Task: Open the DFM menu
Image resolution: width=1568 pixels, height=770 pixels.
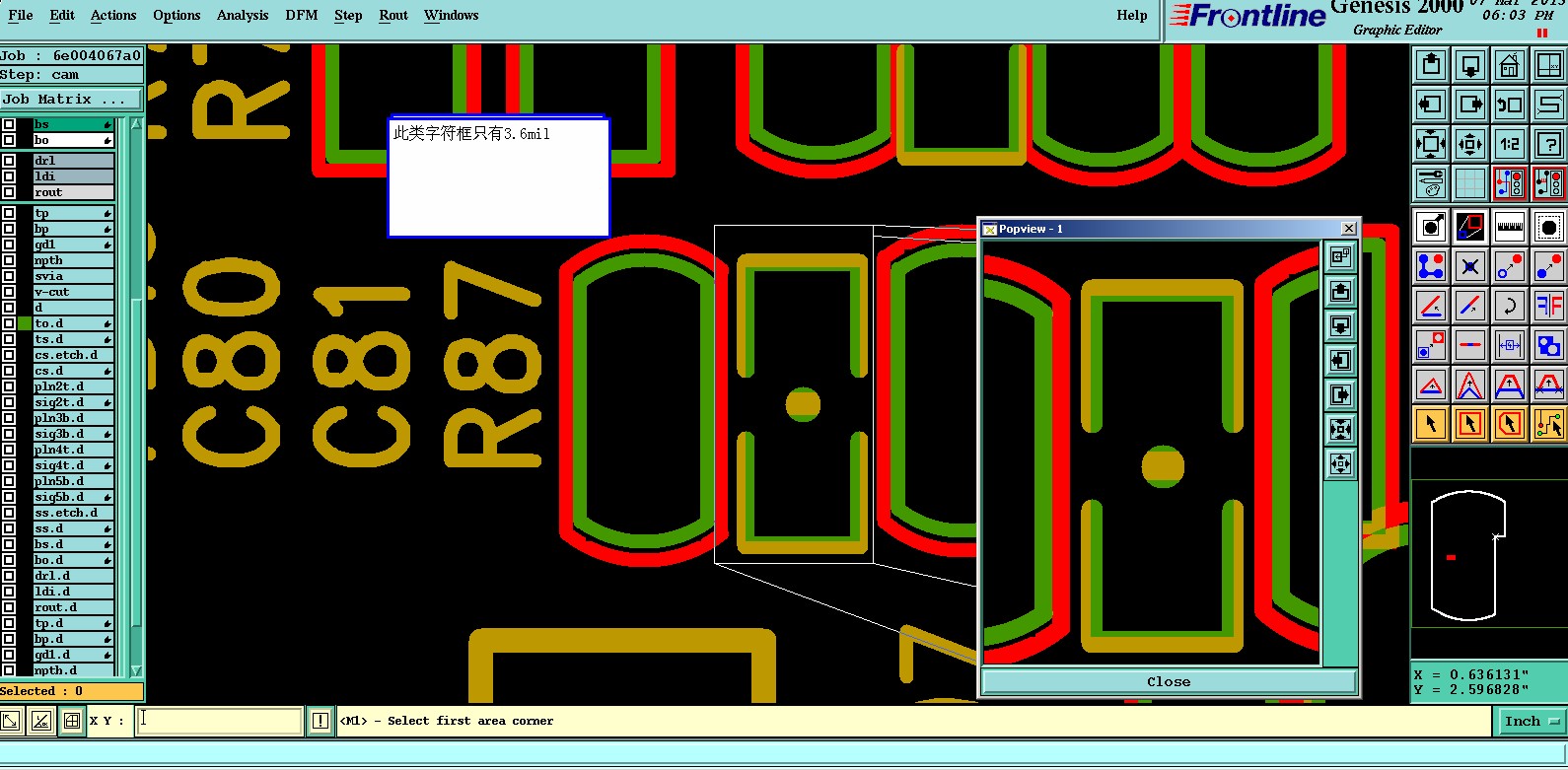Action: coord(302,16)
